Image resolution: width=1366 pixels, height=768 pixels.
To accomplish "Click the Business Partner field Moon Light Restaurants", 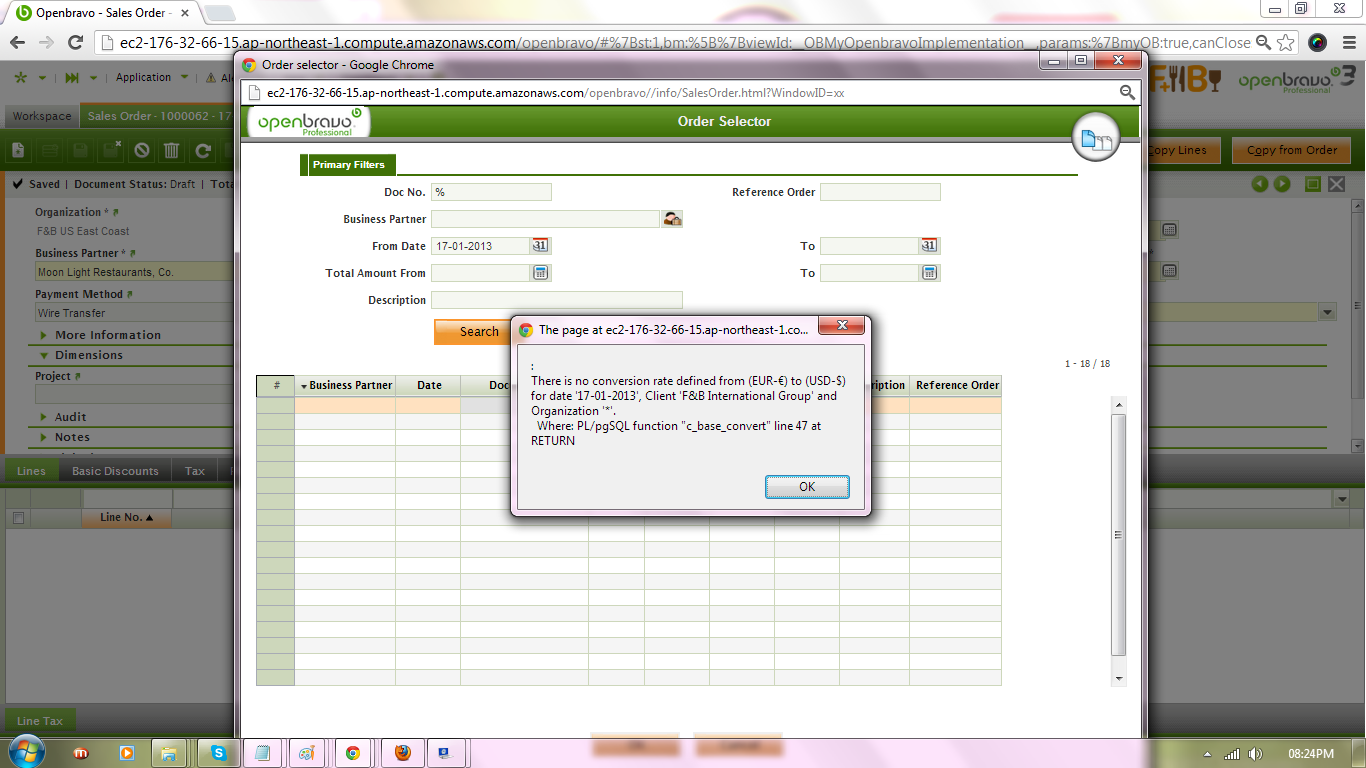I will (x=135, y=272).
